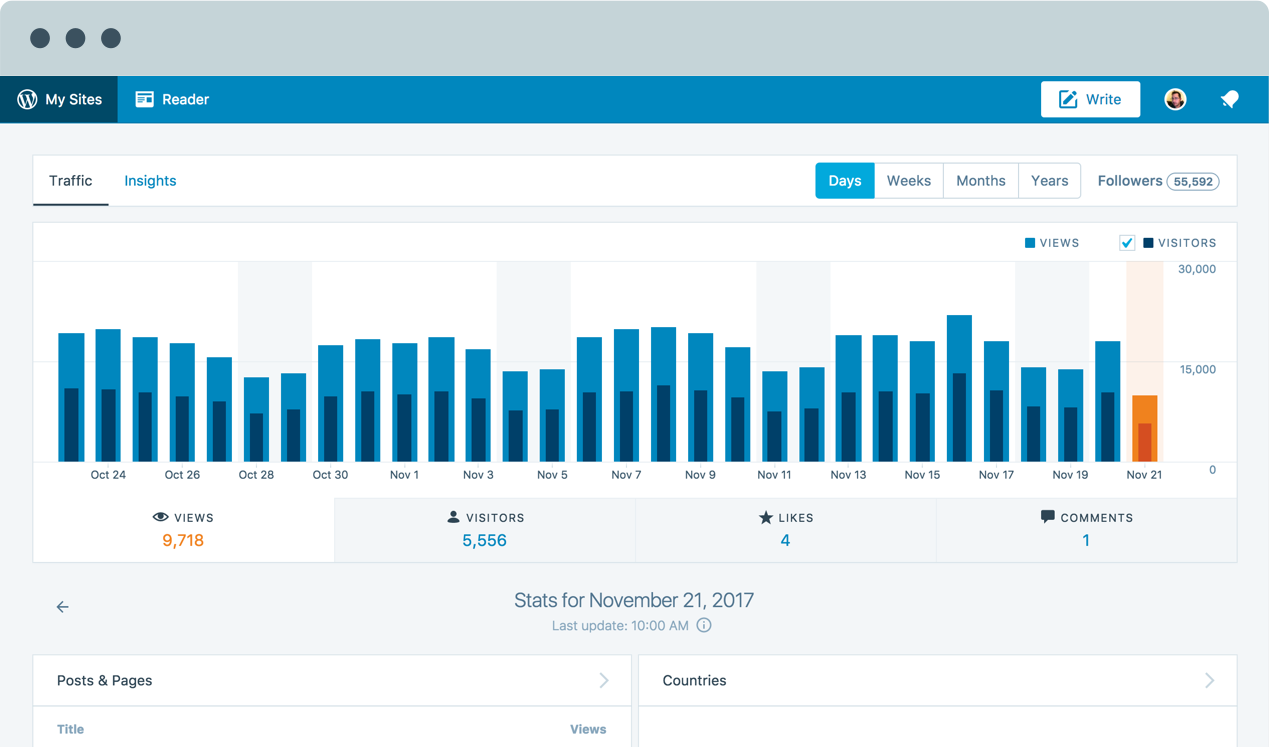The width and height of the screenshot is (1269, 747).
Task: Open My Sites via WordPress logo
Action: (x=59, y=99)
